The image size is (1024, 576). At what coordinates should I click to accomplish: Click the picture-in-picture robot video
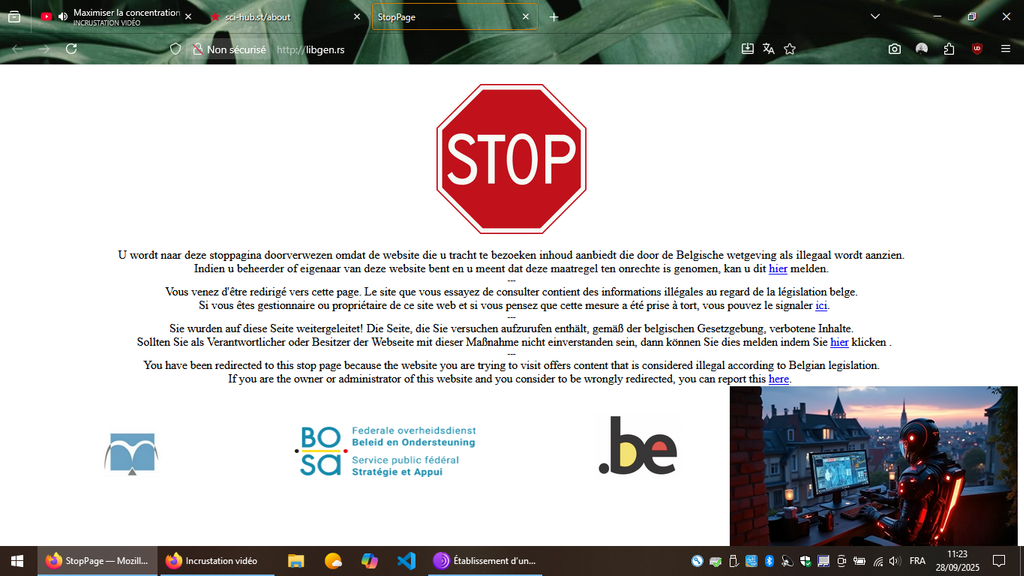873,466
